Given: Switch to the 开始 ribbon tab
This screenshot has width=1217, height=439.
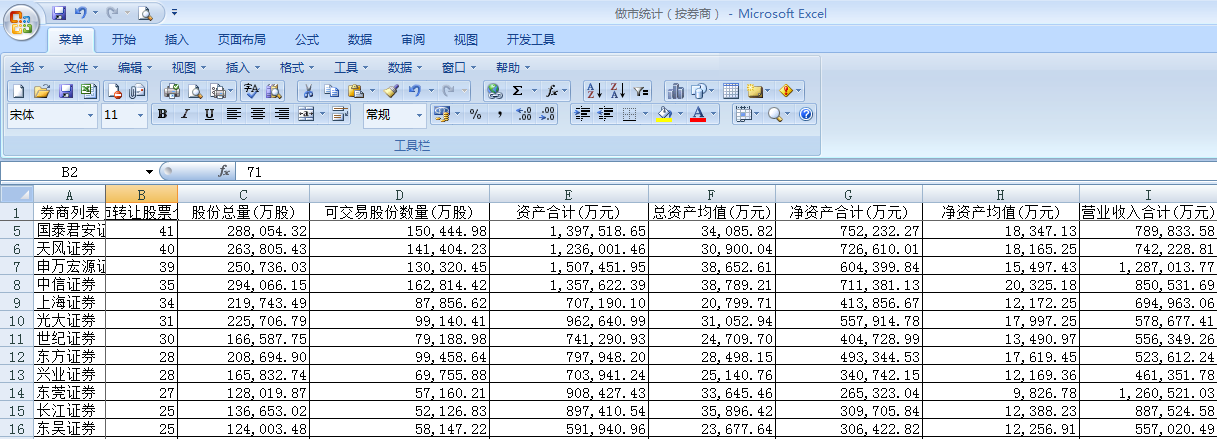Looking at the screenshot, I should coord(124,40).
